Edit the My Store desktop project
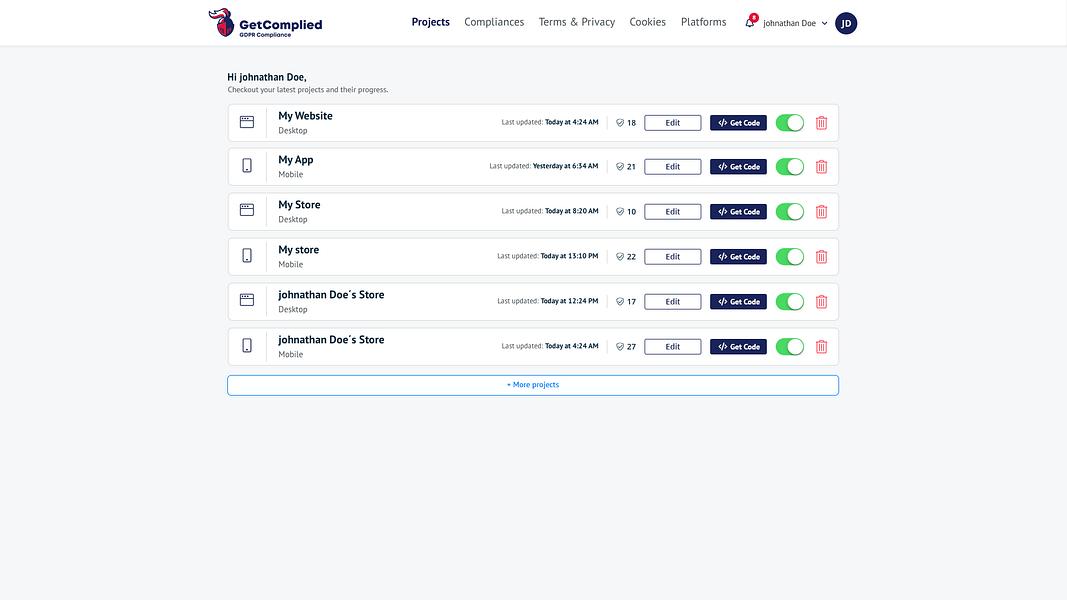This screenshot has height=600, width=1067. pos(672,212)
